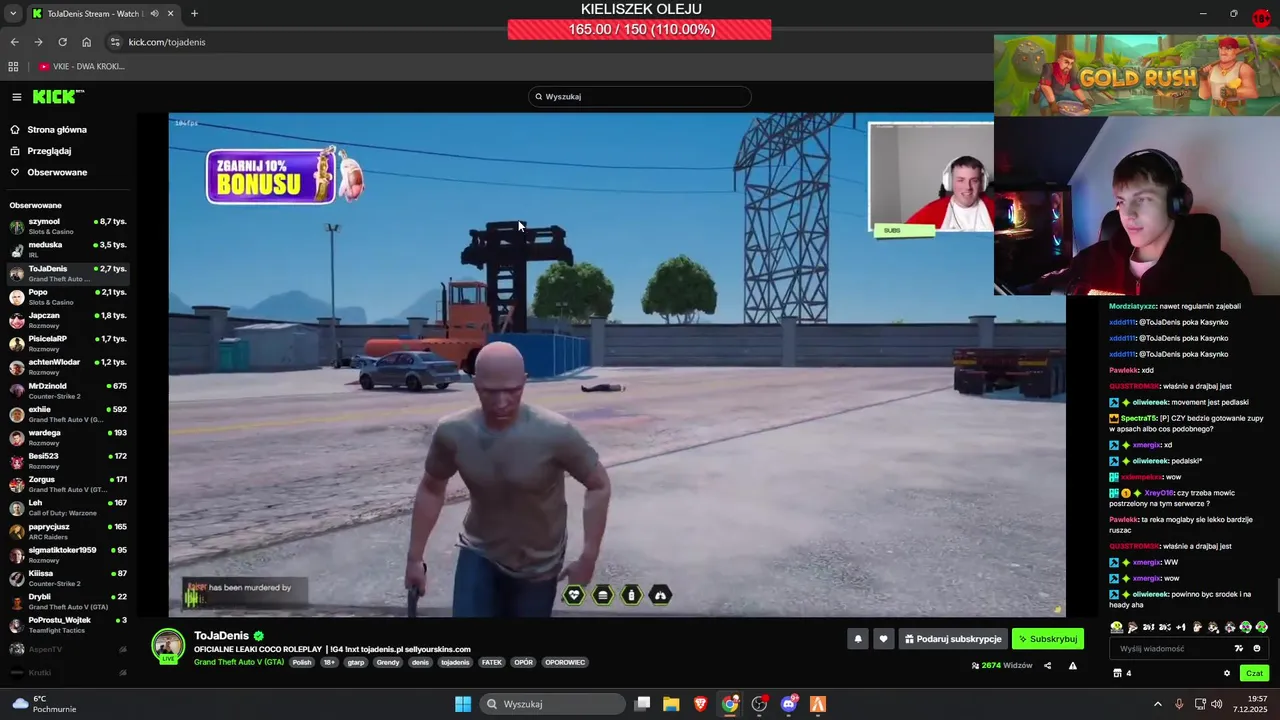Open exhiie channel in followed list
The width and height of the screenshot is (1280, 720).
click(x=67, y=414)
